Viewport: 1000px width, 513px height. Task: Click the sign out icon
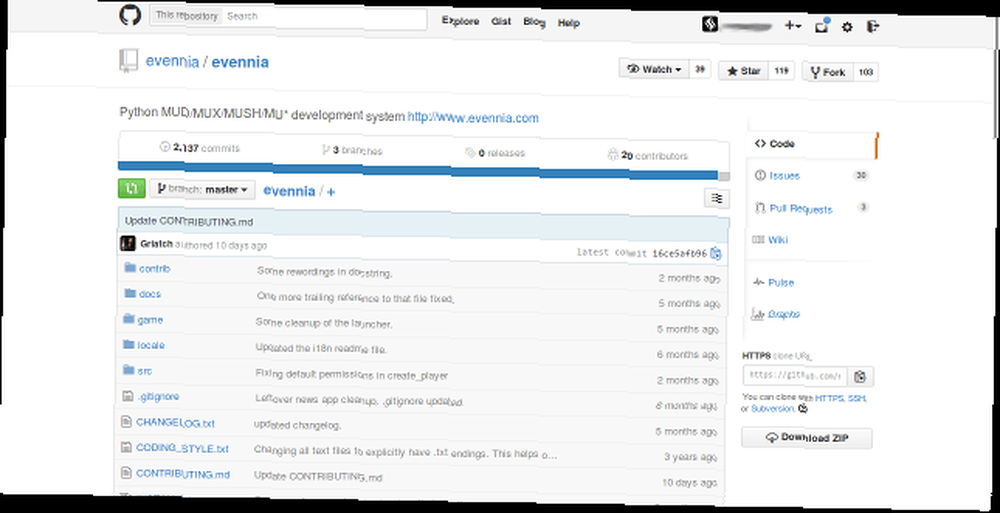[x=873, y=27]
